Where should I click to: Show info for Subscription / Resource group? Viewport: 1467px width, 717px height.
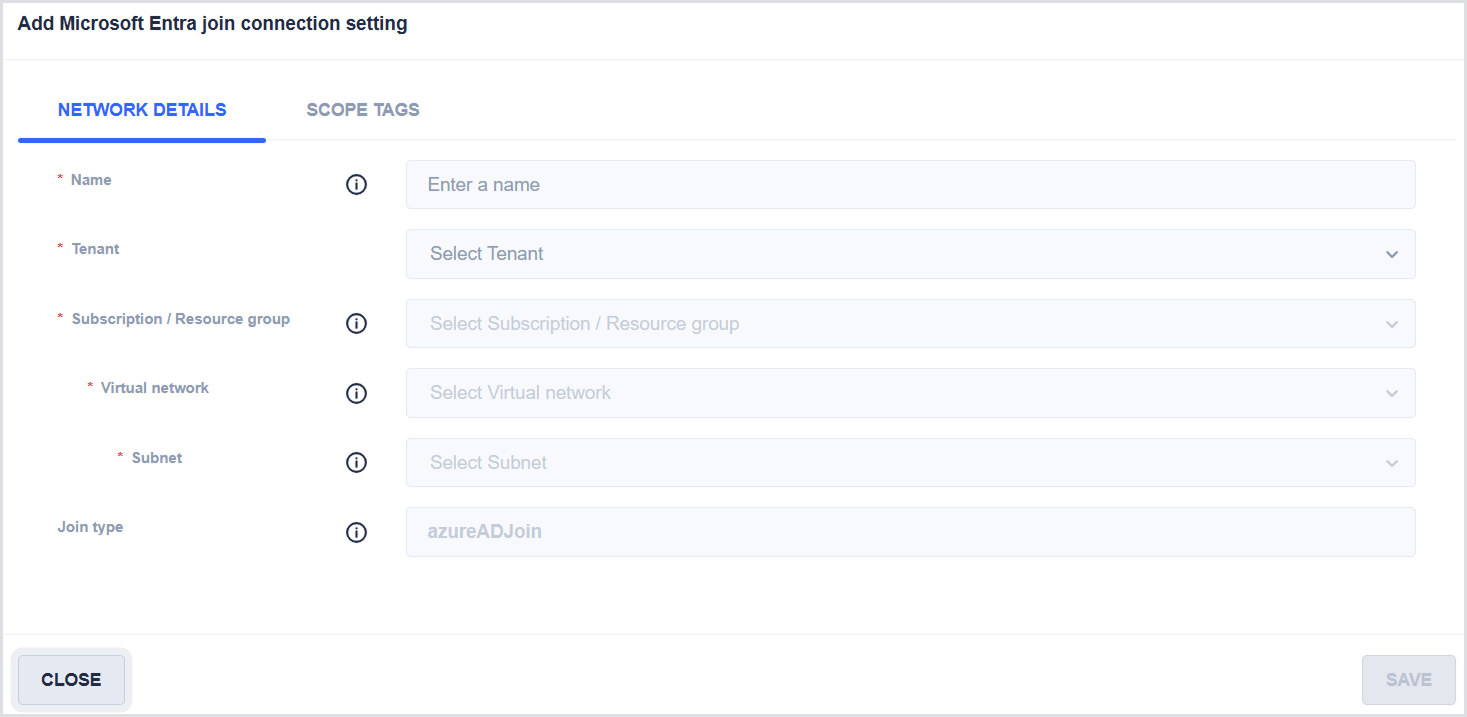pos(356,324)
